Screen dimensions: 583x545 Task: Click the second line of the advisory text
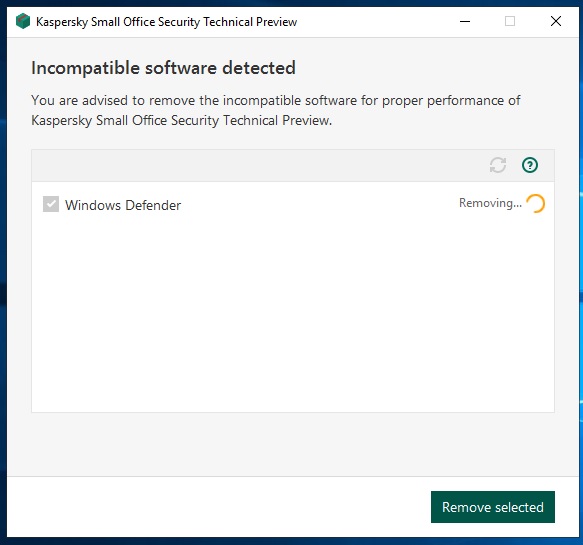(x=181, y=121)
